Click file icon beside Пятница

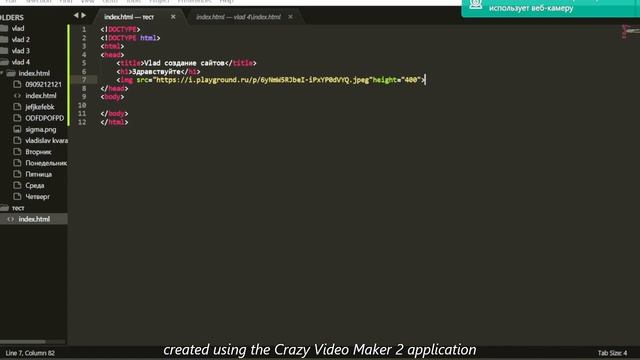pos(17,174)
